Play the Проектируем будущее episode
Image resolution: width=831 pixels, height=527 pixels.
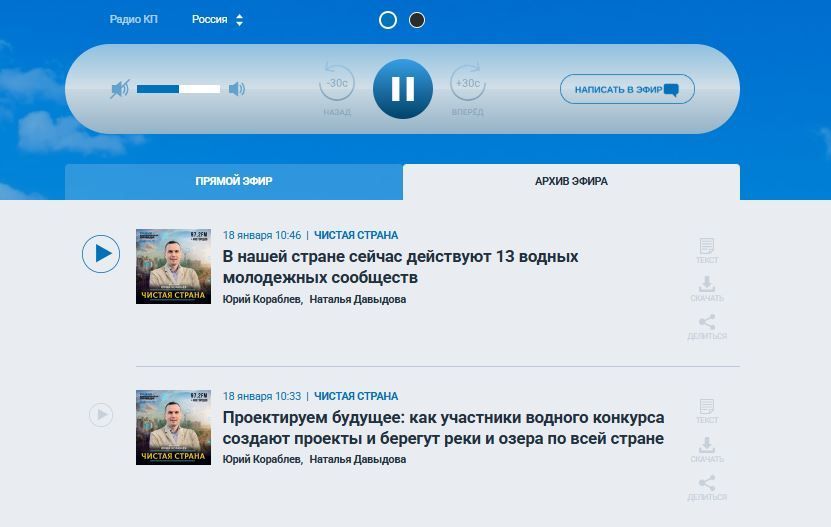pyautogui.click(x=101, y=414)
